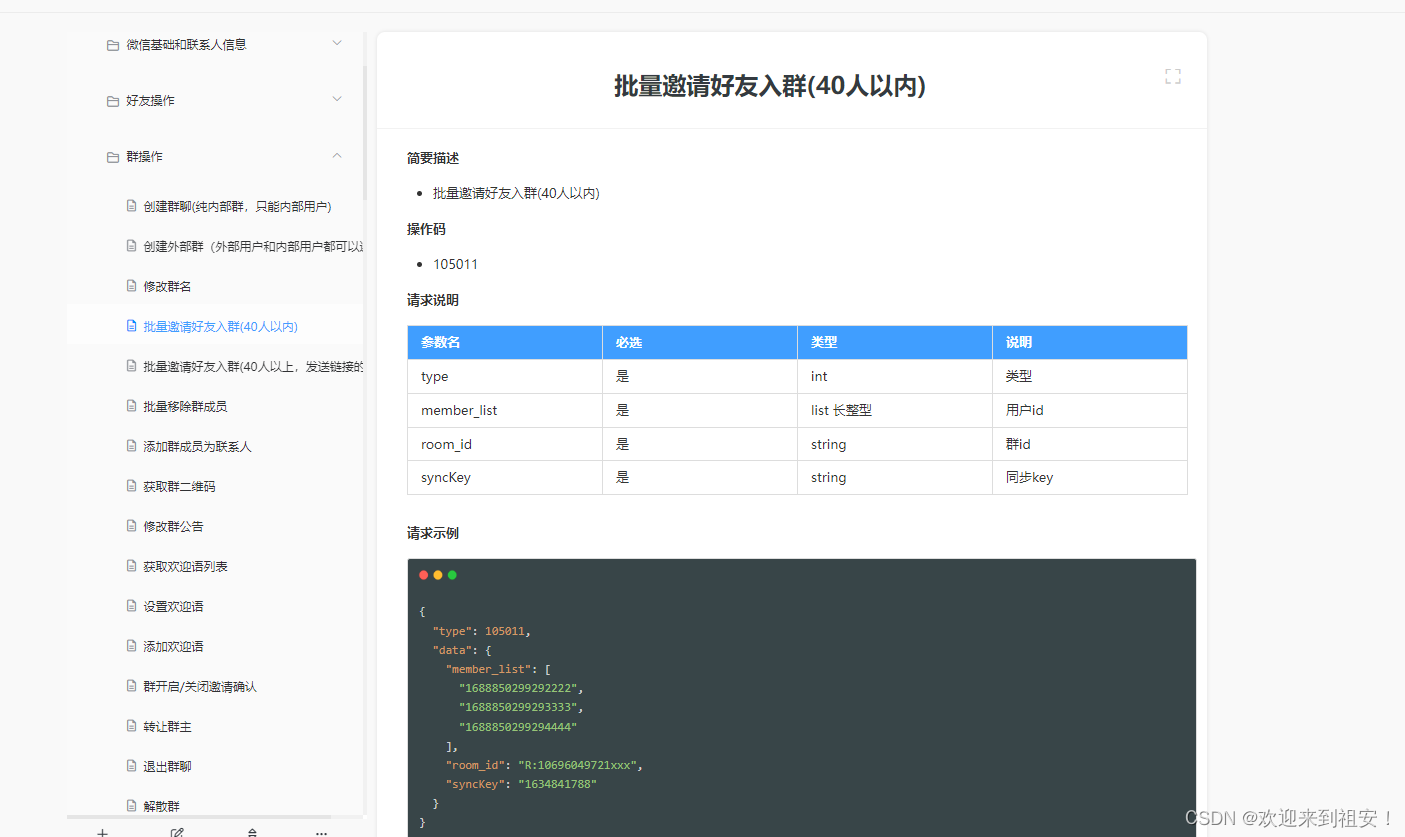Click the plus icon in the bottom toolbar
The image size is (1405, 837).
pyautogui.click(x=102, y=831)
